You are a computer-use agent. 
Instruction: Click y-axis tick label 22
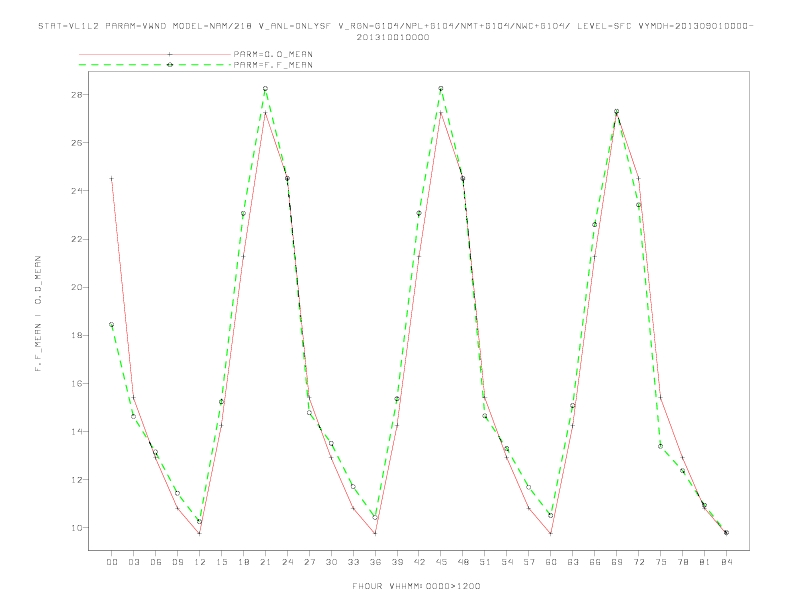point(77,239)
